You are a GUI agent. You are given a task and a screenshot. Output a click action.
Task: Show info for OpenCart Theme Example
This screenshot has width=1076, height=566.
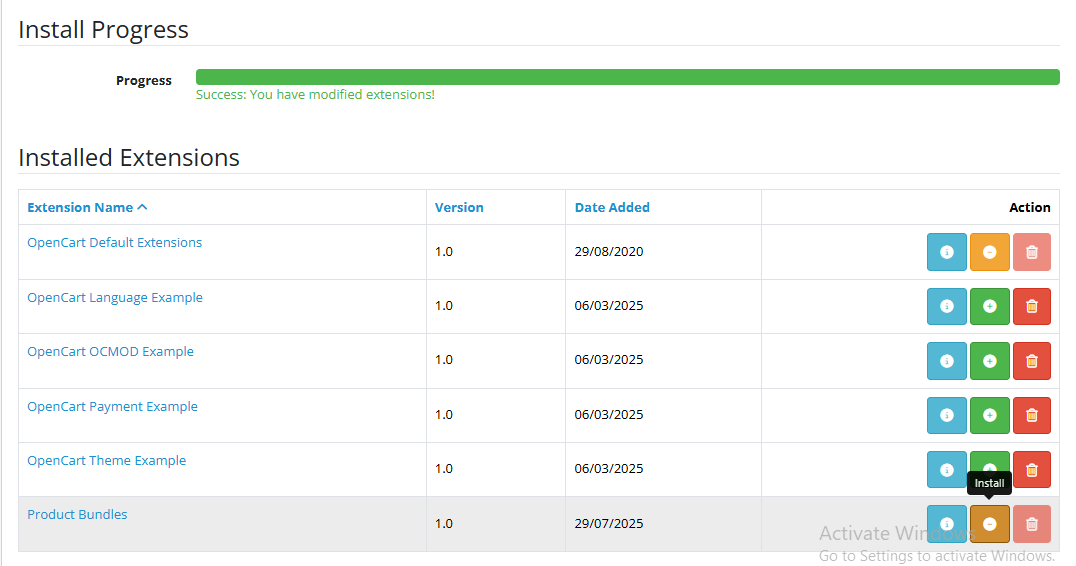[x=947, y=469]
